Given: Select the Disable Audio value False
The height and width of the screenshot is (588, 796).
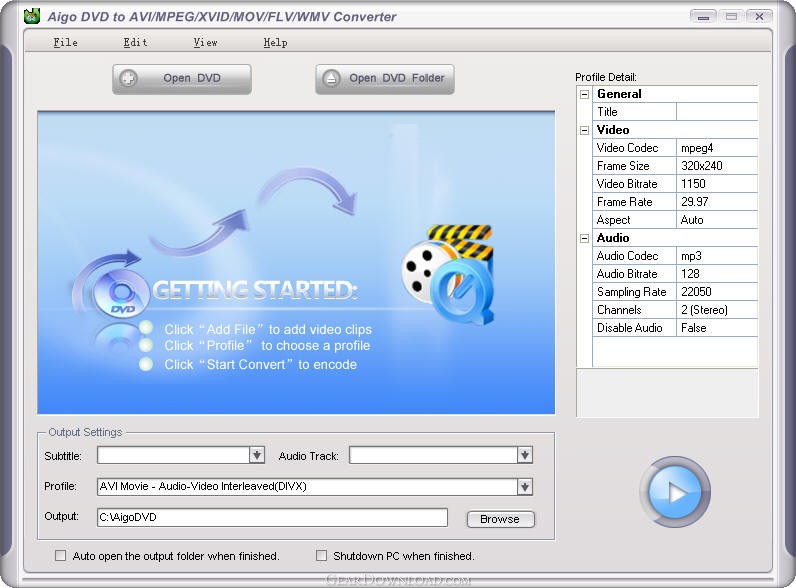Looking at the screenshot, I should click(717, 328).
